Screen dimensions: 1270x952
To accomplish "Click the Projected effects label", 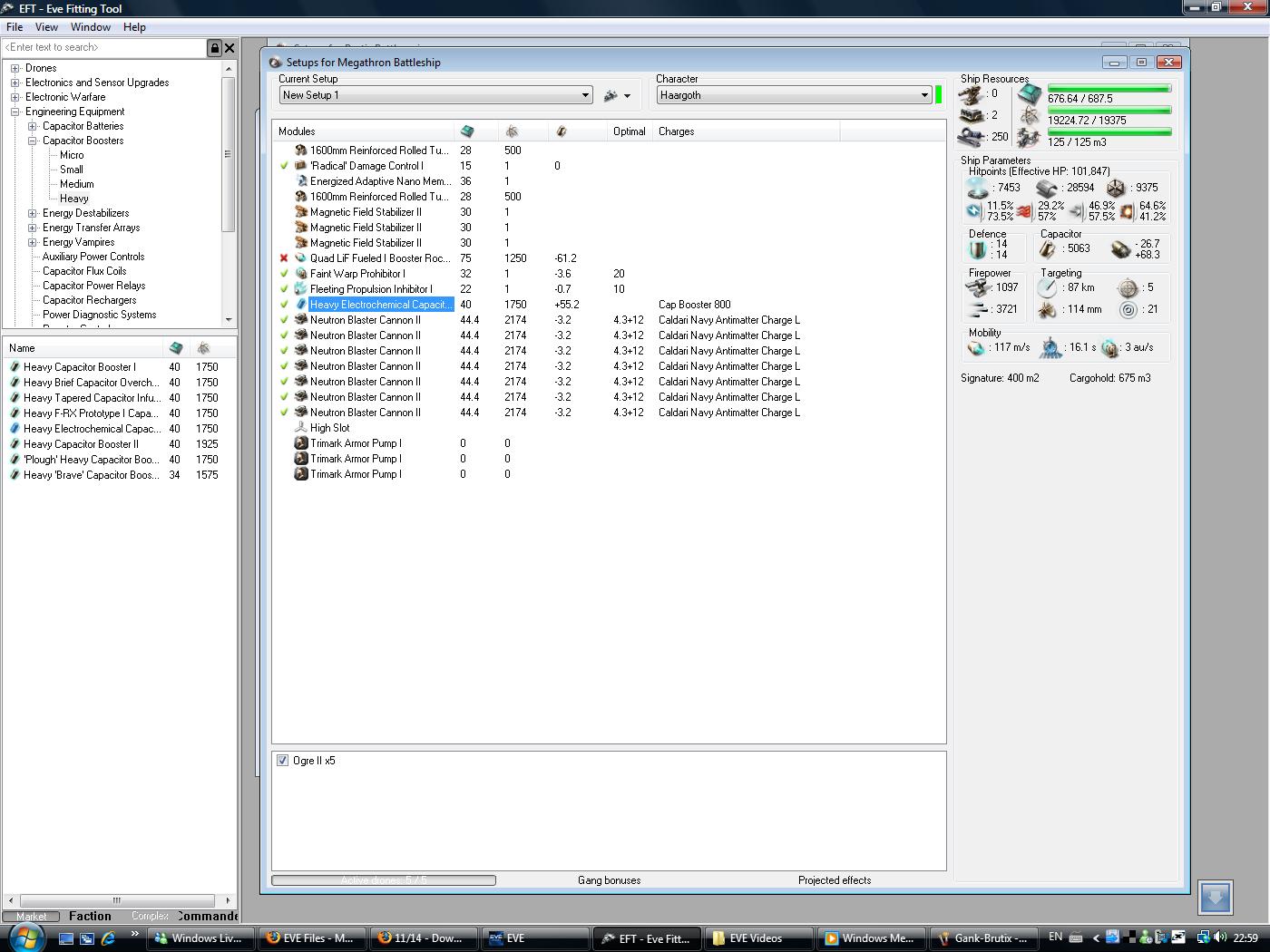I will tap(835, 880).
